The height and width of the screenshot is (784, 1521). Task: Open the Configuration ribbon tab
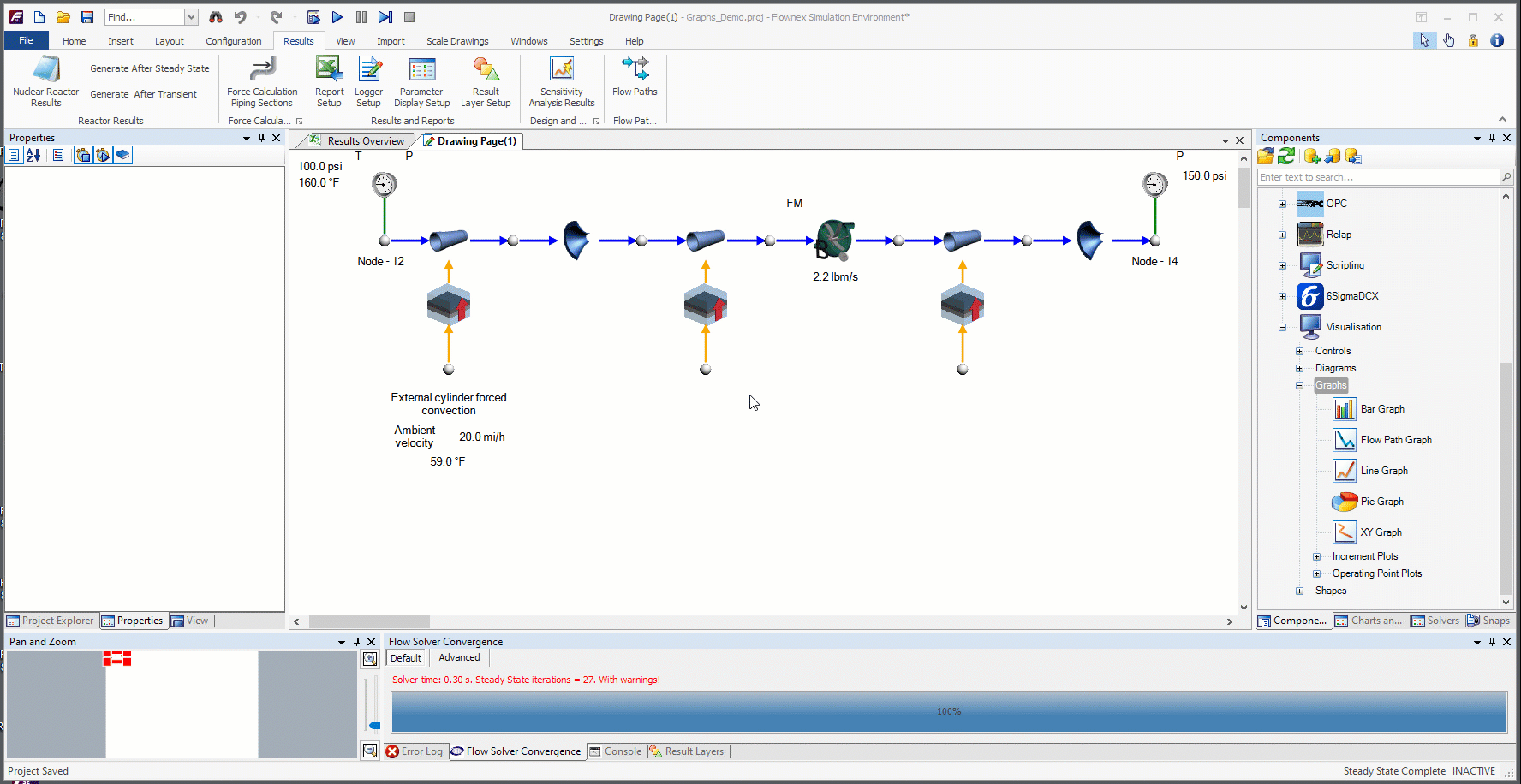pos(233,41)
